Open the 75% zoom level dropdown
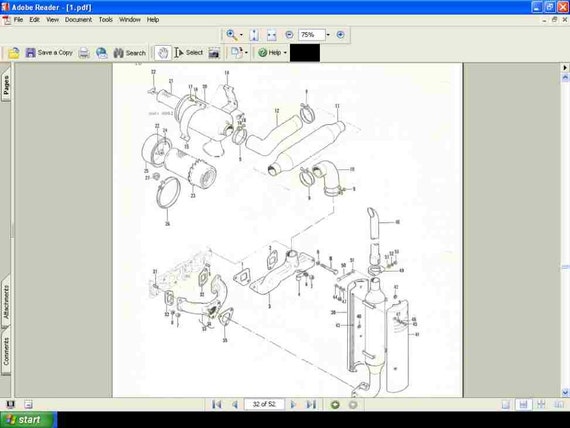 [328, 35]
